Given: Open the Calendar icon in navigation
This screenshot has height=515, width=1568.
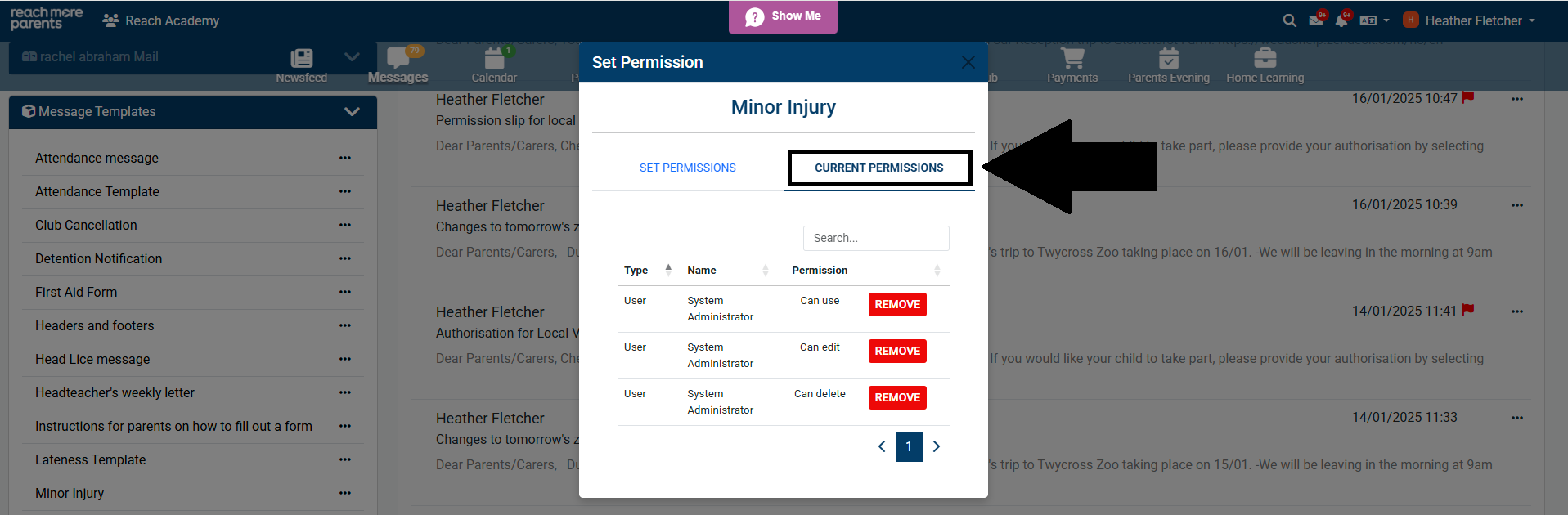Looking at the screenshot, I should (x=494, y=59).
